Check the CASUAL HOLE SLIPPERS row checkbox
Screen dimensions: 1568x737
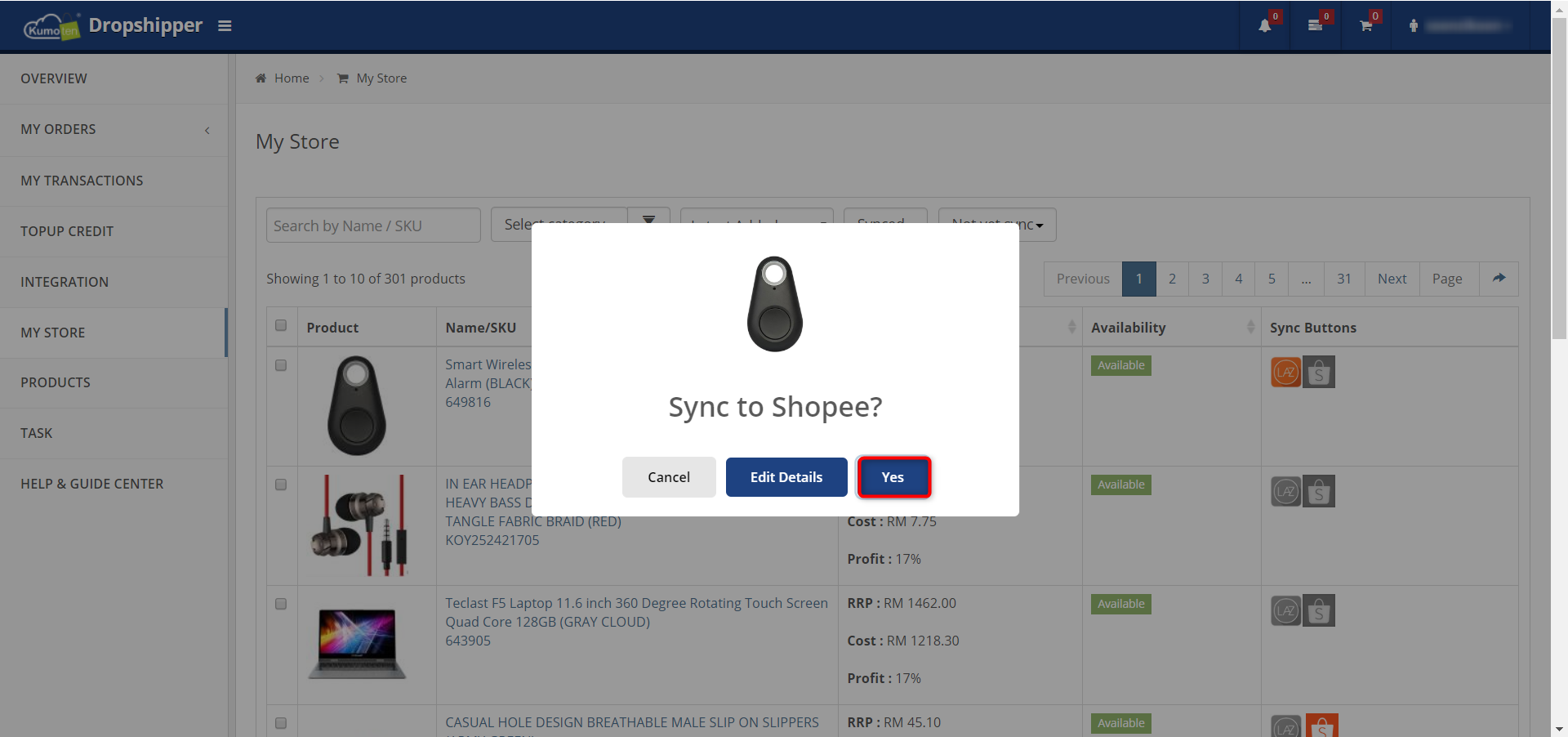pyautogui.click(x=281, y=723)
